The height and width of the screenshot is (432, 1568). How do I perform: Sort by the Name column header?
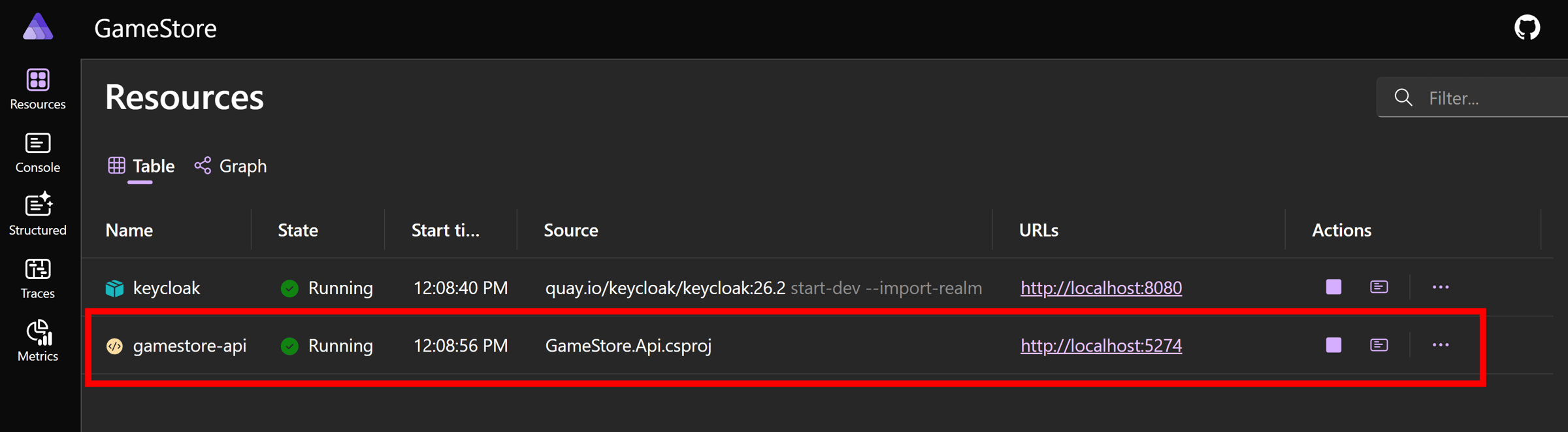click(129, 230)
